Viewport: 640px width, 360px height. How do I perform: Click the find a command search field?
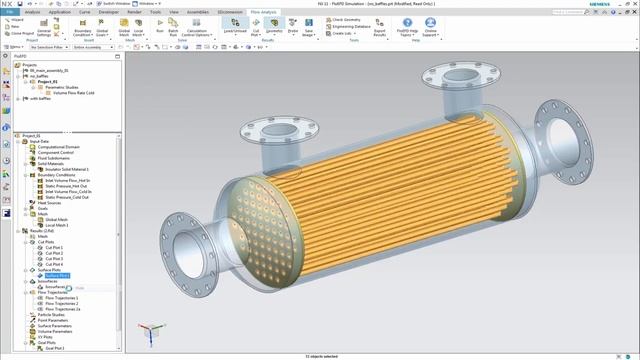coord(568,12)
